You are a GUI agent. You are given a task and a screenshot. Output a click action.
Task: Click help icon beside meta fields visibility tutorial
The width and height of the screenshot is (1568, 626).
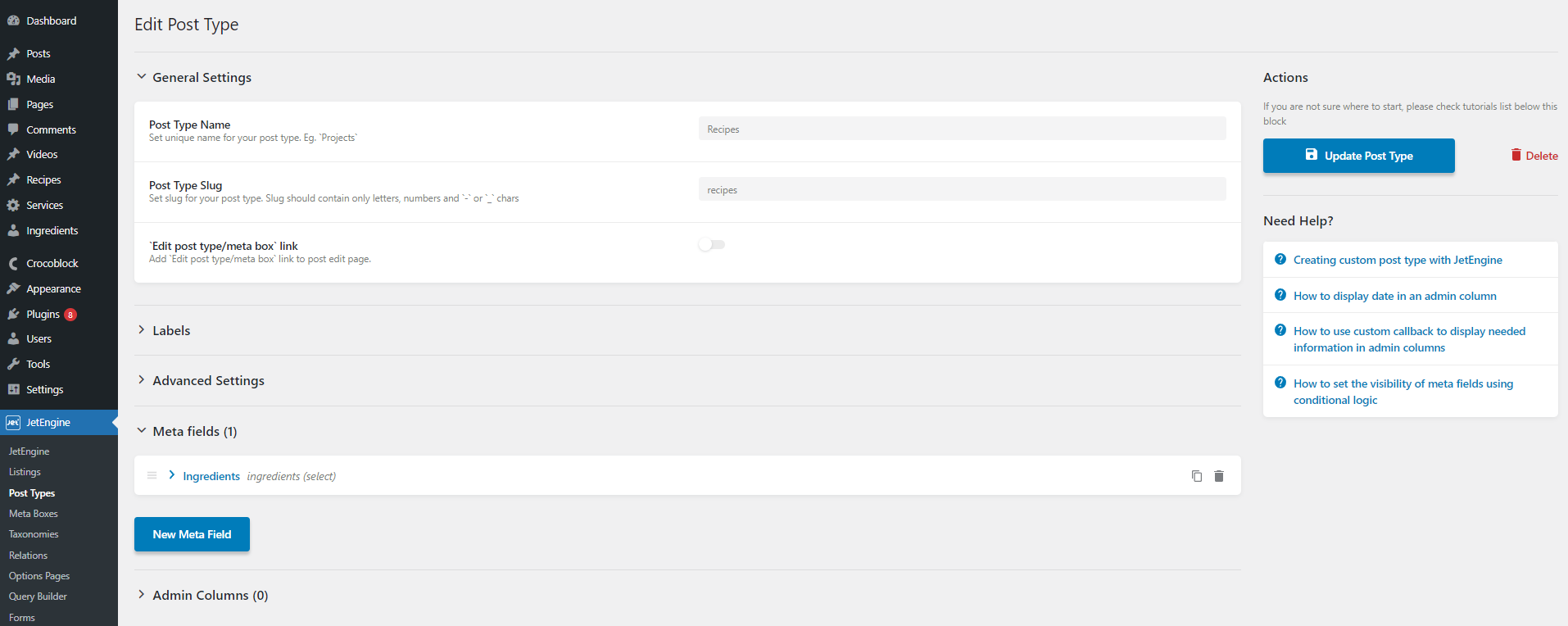tap(1280, 383)
